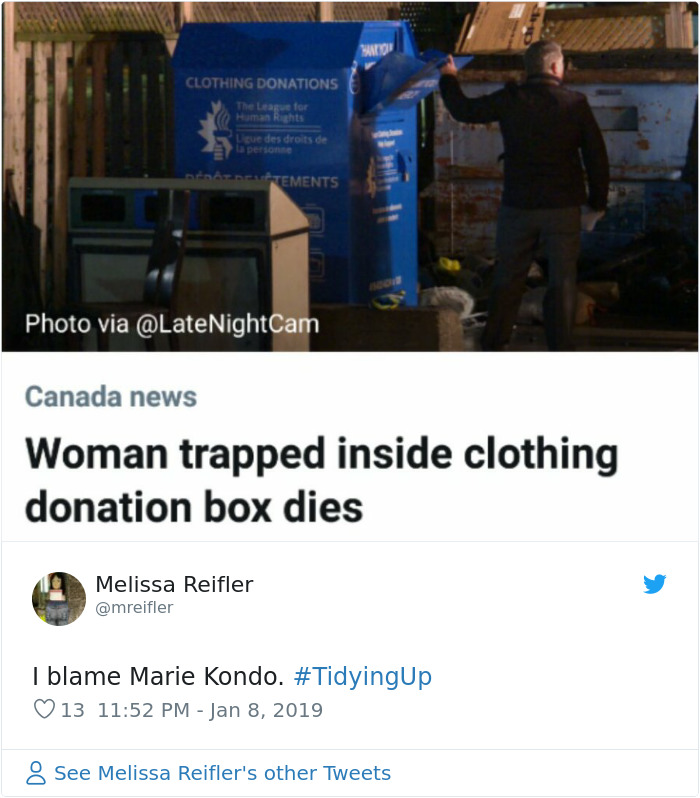Click the person icon beside other Tweets link
Image resolution: width=700 pixels, height=798 pixels.
pos(36,773)
